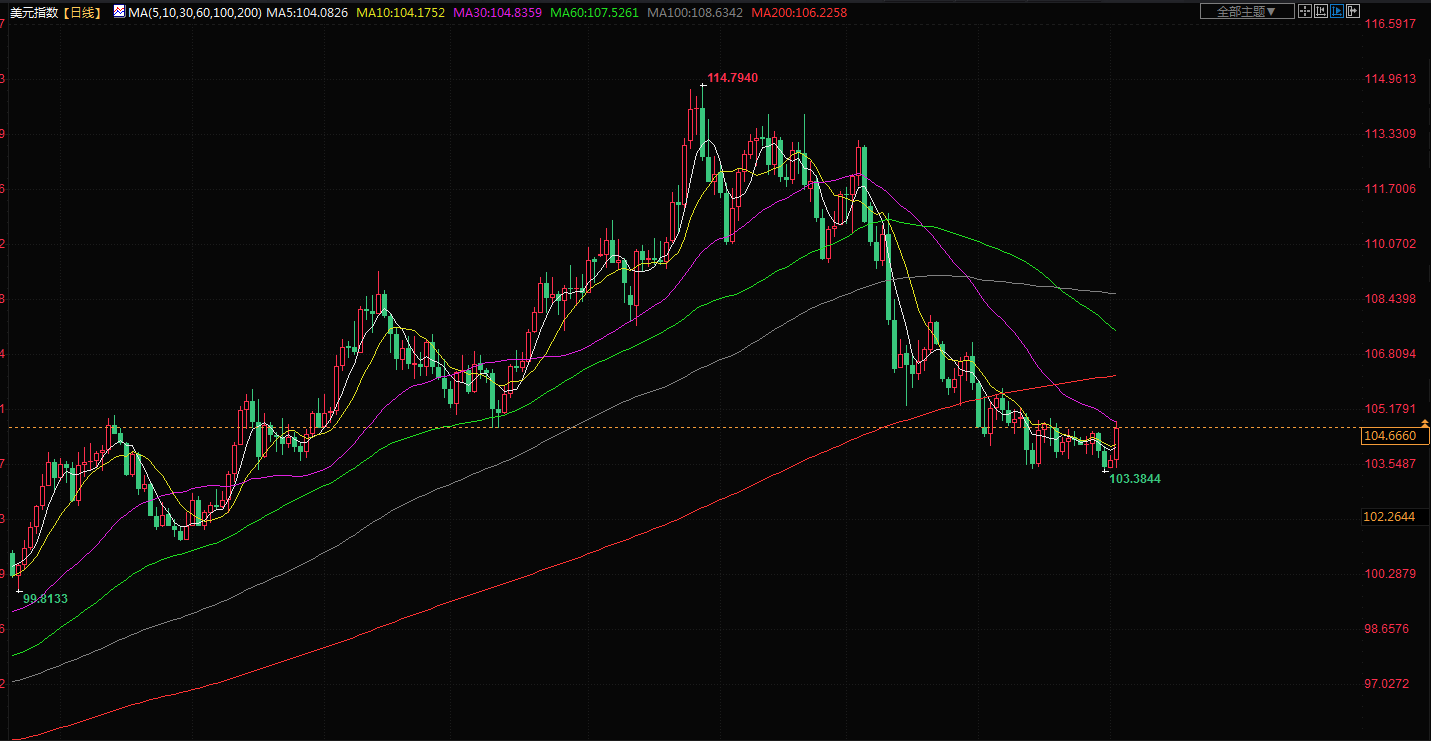Viewport: 1431px width, 741px height.
Task: Click the orange 102.2644 price axis label
Action: (x=1389, y=517)
